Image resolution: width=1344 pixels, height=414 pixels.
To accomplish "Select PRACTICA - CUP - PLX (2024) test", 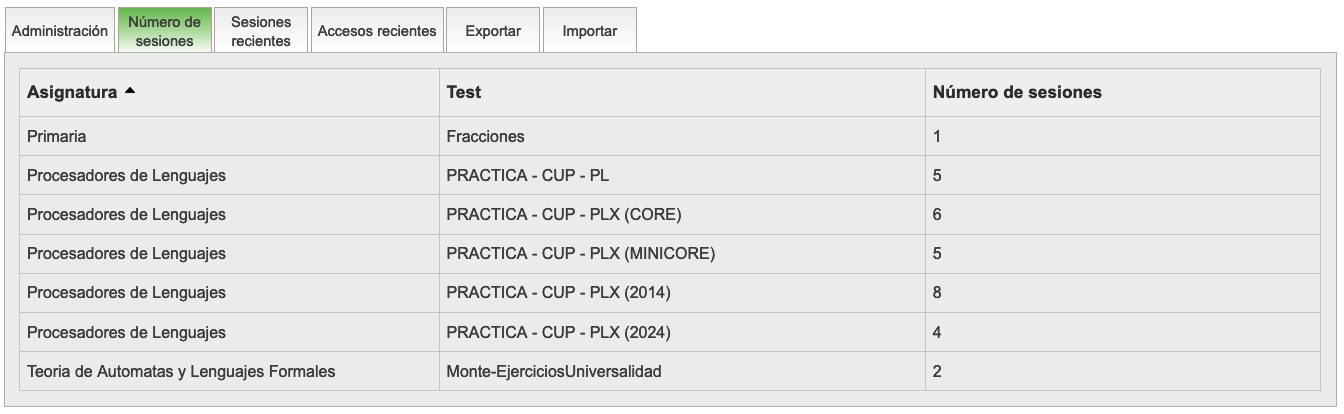I will click(558, 332).
